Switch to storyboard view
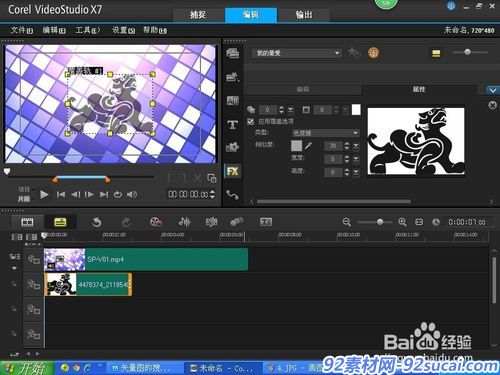 (x=27, y=222)
